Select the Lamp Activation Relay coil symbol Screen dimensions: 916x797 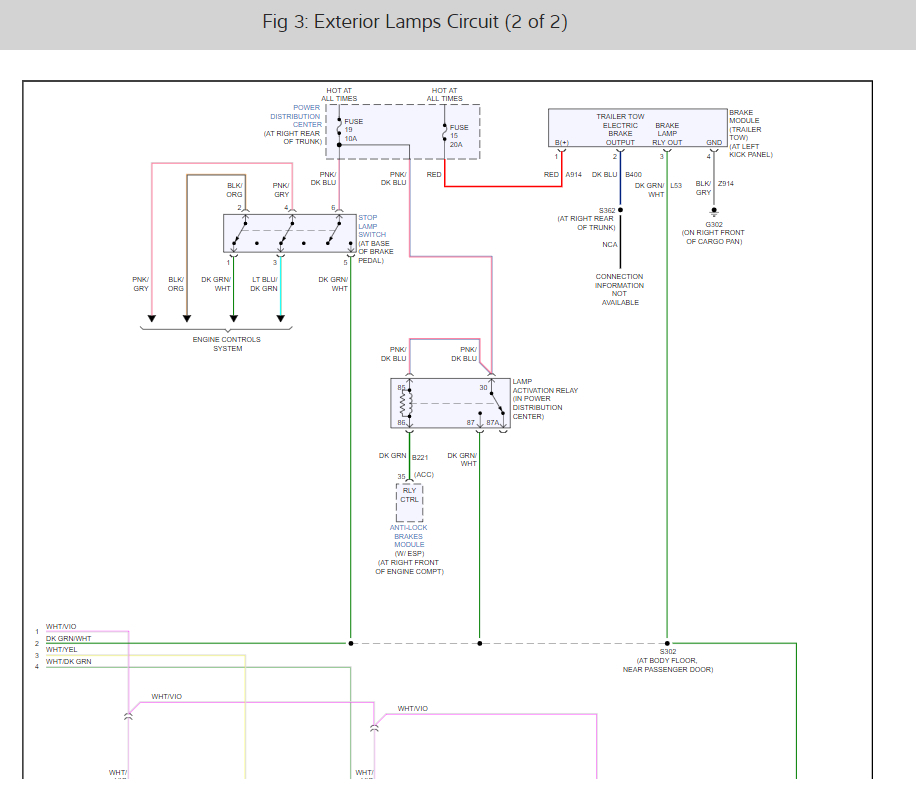405,403
